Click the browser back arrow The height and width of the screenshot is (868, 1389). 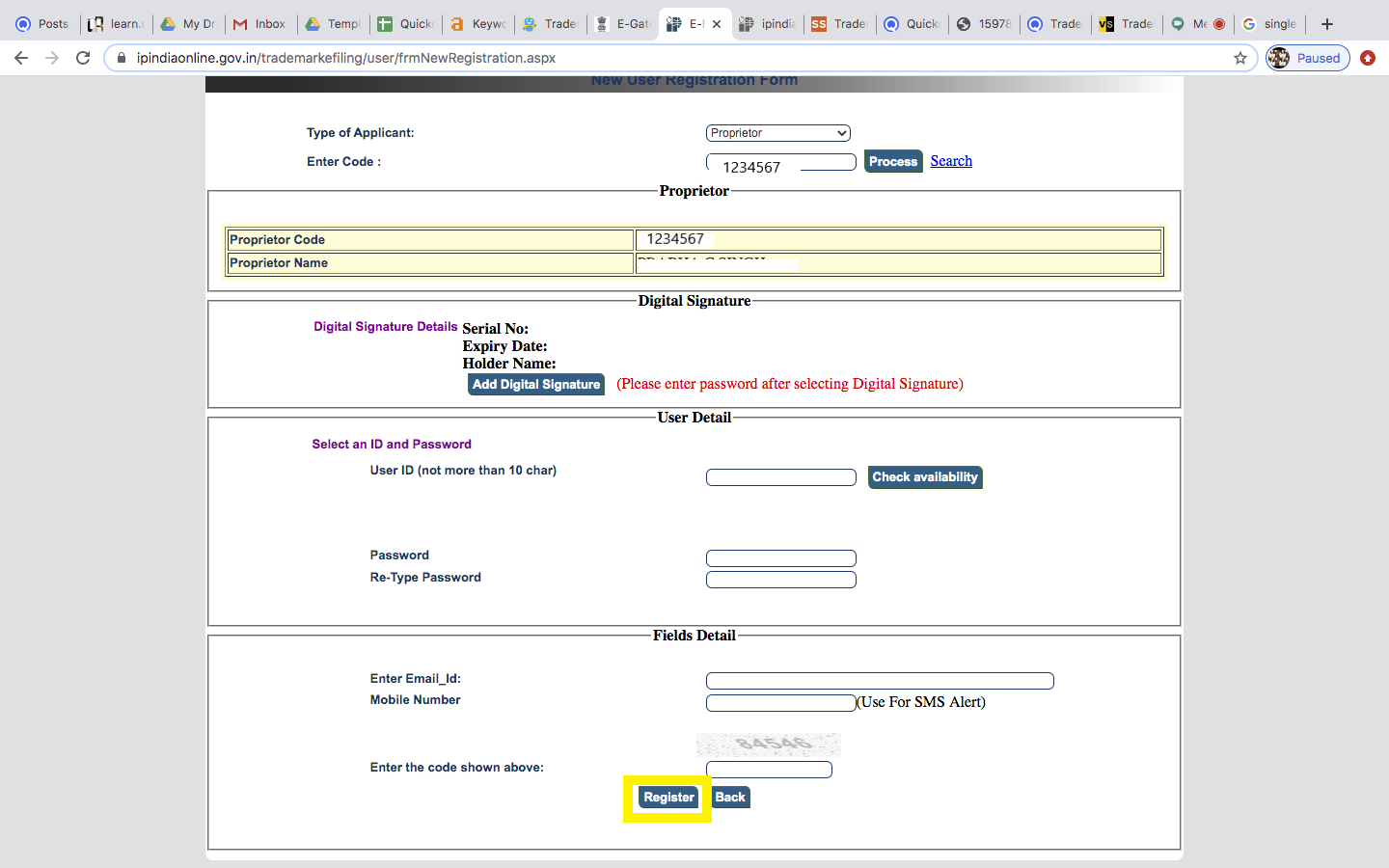coord(21,58)
